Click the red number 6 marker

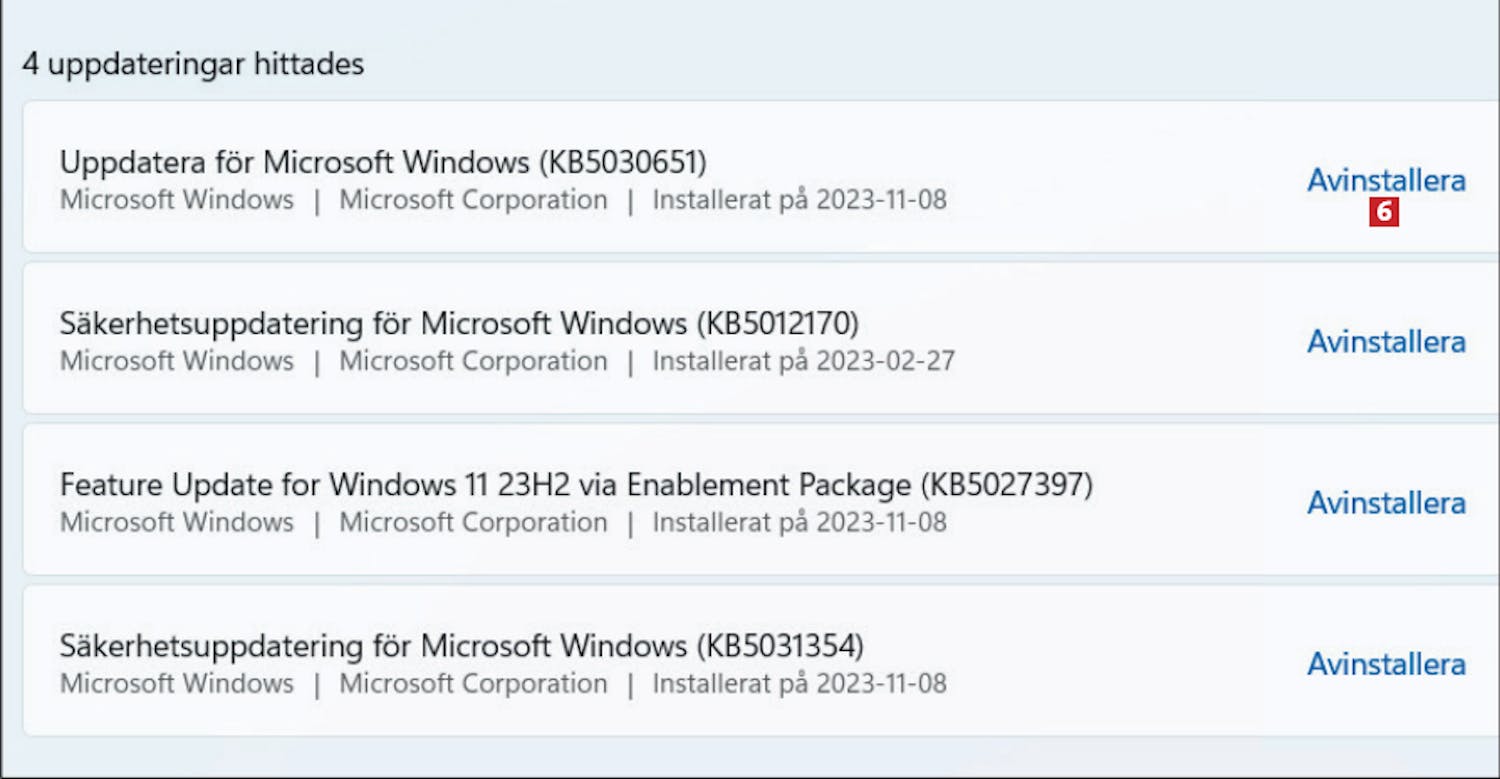pyautogui.click(x=1385, y=212)
